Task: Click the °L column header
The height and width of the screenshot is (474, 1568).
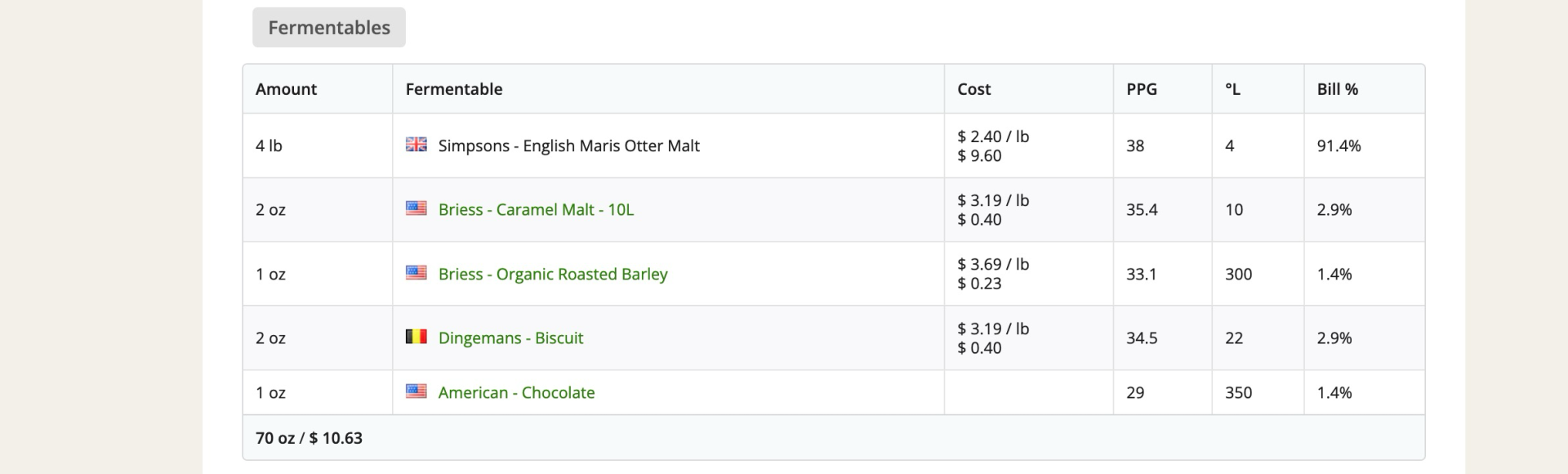Action: (1232, 89)
